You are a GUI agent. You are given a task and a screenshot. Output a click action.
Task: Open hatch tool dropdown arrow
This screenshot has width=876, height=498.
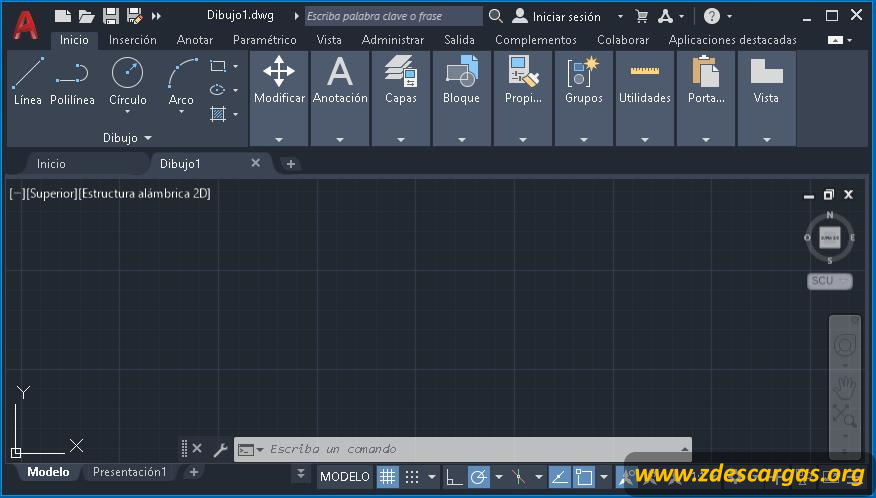click(236, 114)
